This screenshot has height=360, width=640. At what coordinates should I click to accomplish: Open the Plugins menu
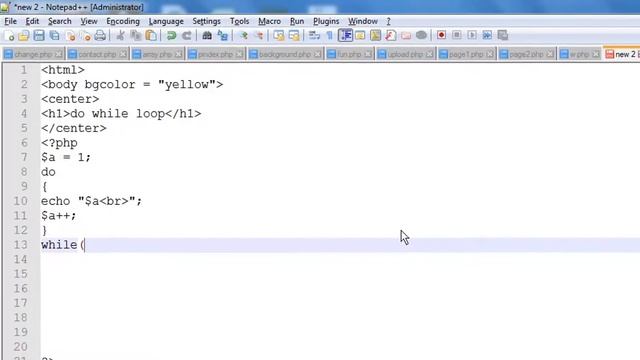click(x=326, y=21)
